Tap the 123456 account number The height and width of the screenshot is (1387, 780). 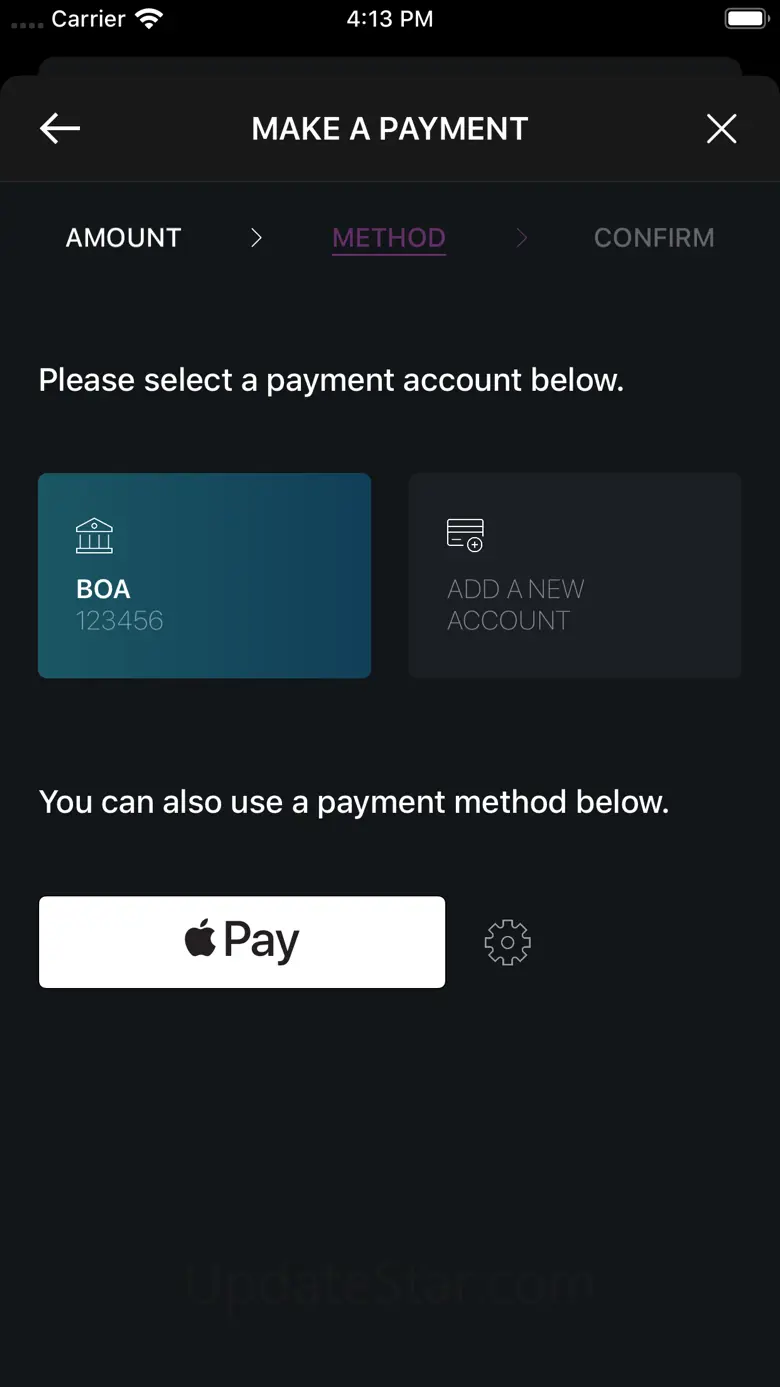119,621
